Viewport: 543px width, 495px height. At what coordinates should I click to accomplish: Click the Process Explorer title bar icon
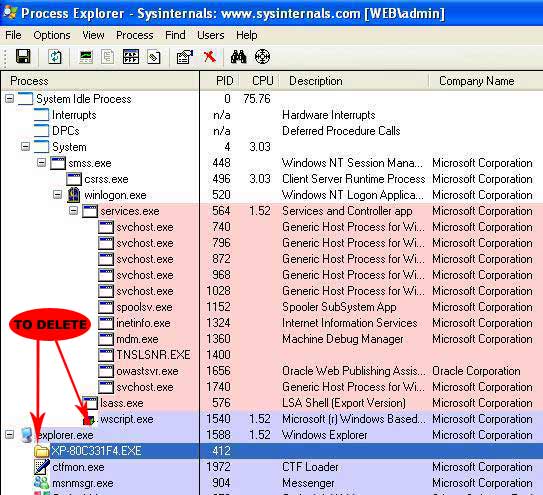10,12
